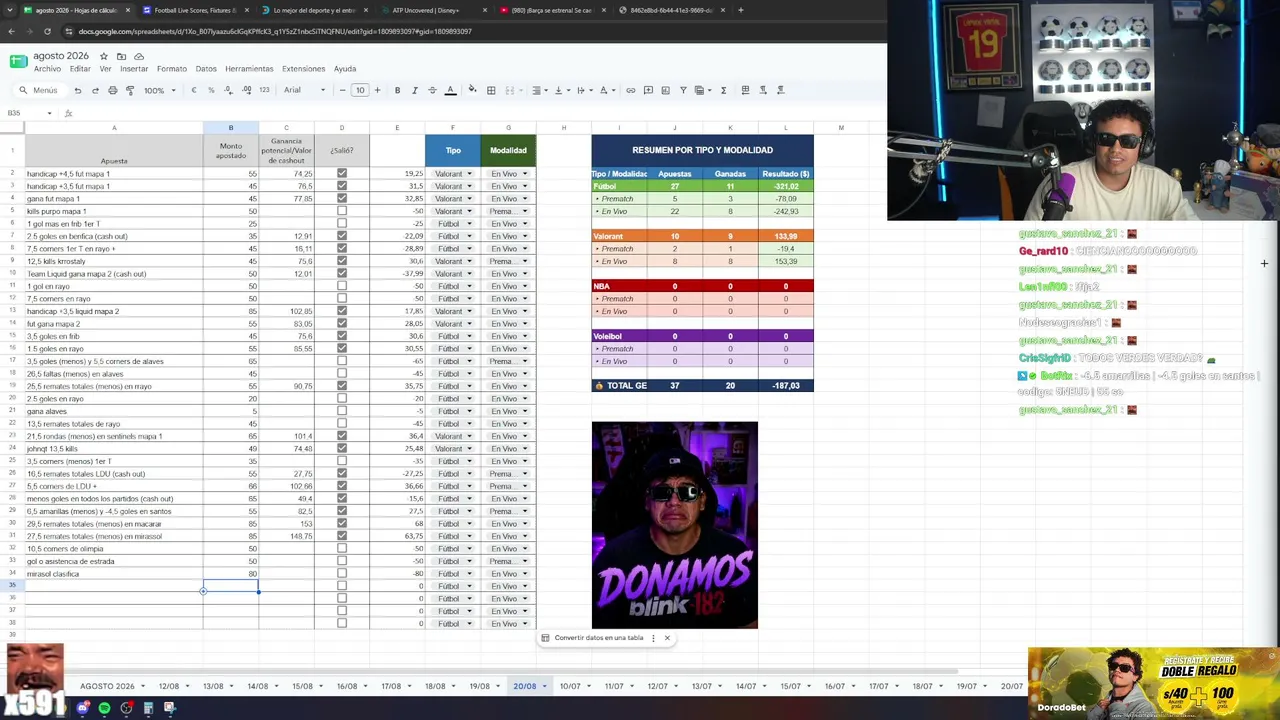This screenshot has width=1280, height=720.
Task: Click the insert chart icon
Action: tap(665, 90)
